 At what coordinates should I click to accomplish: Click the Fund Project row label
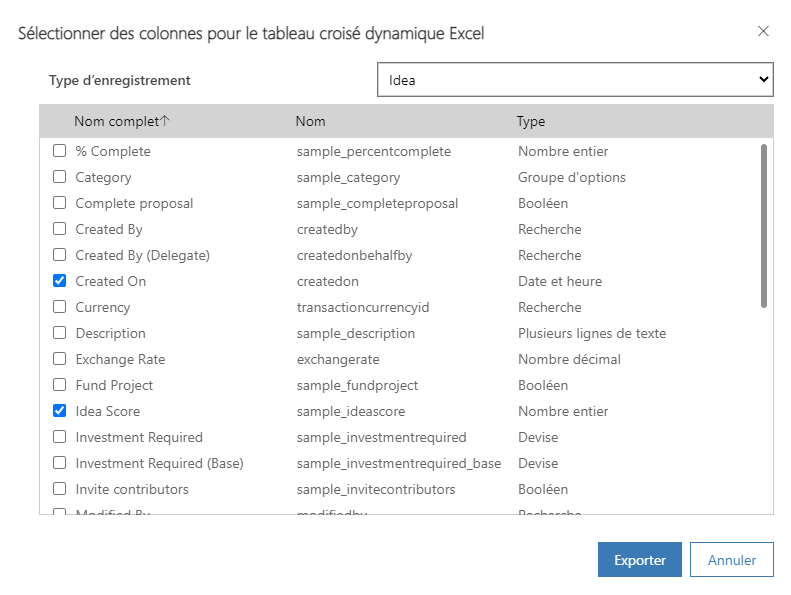click(114, 386)
